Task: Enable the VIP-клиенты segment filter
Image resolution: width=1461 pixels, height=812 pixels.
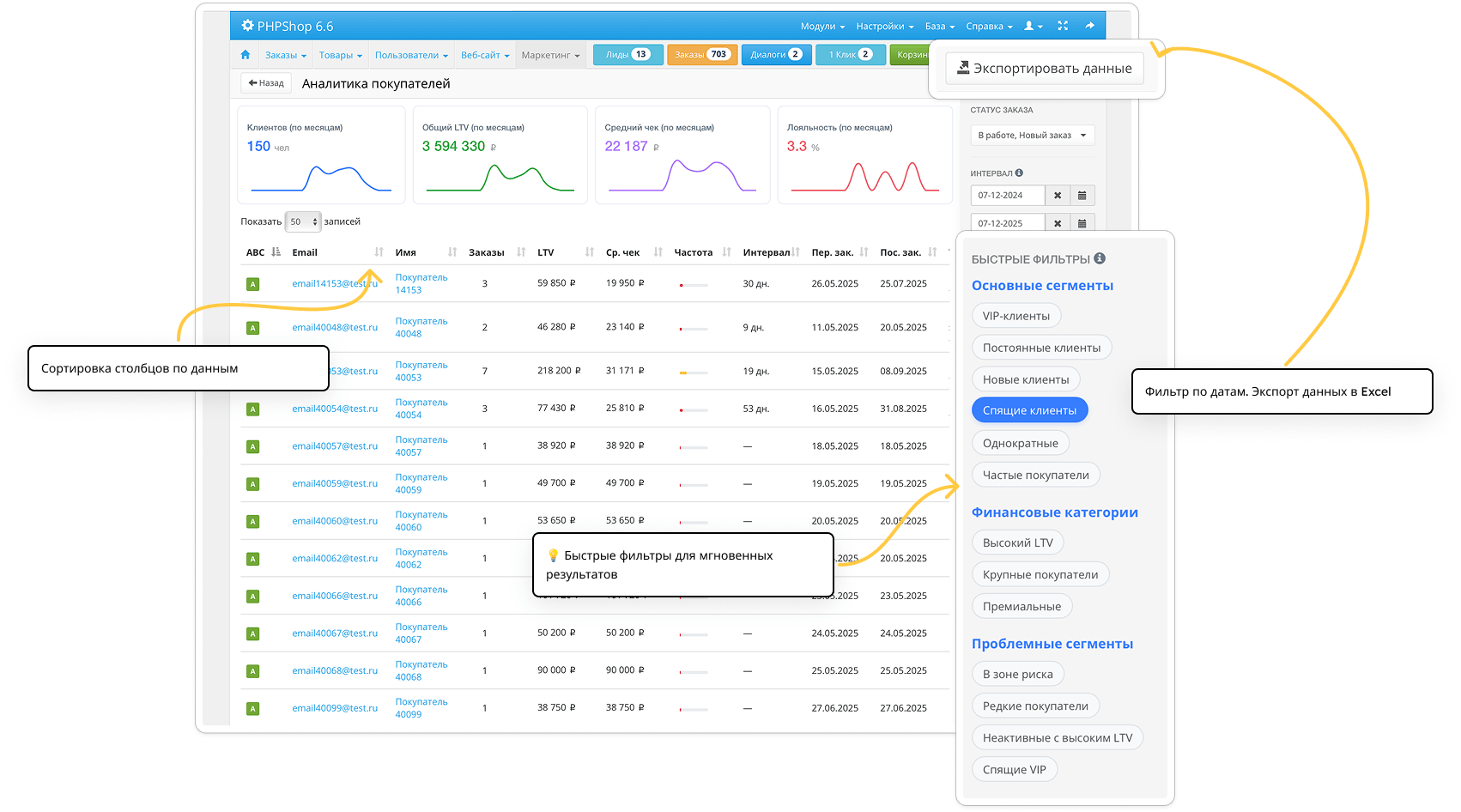Action: coord(1015,316)
